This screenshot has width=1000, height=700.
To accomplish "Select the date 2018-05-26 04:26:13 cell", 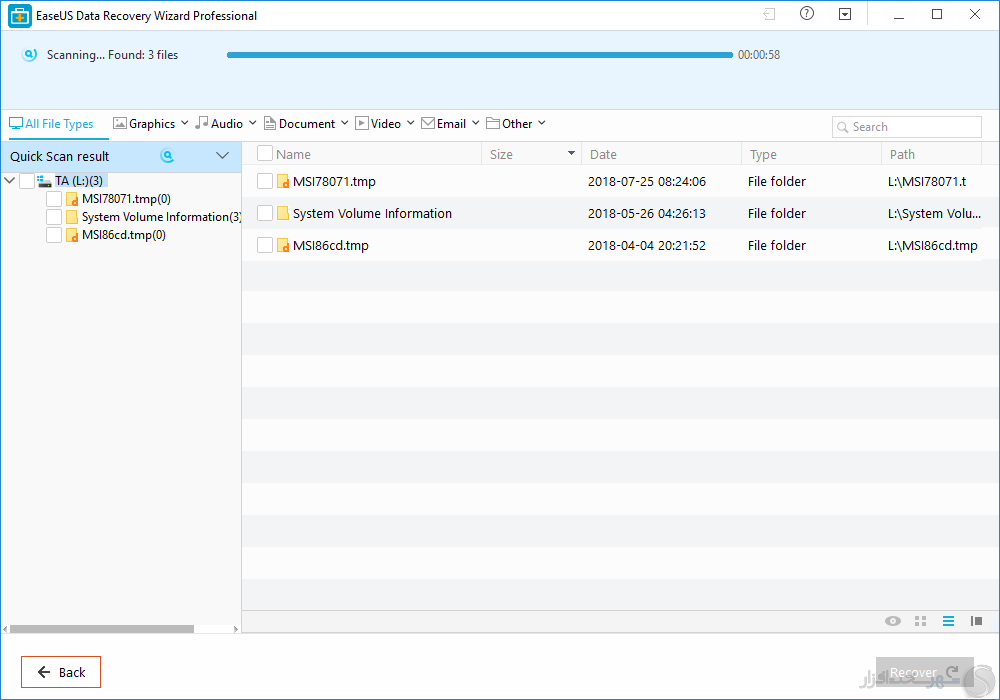I will tap(647, 214).
